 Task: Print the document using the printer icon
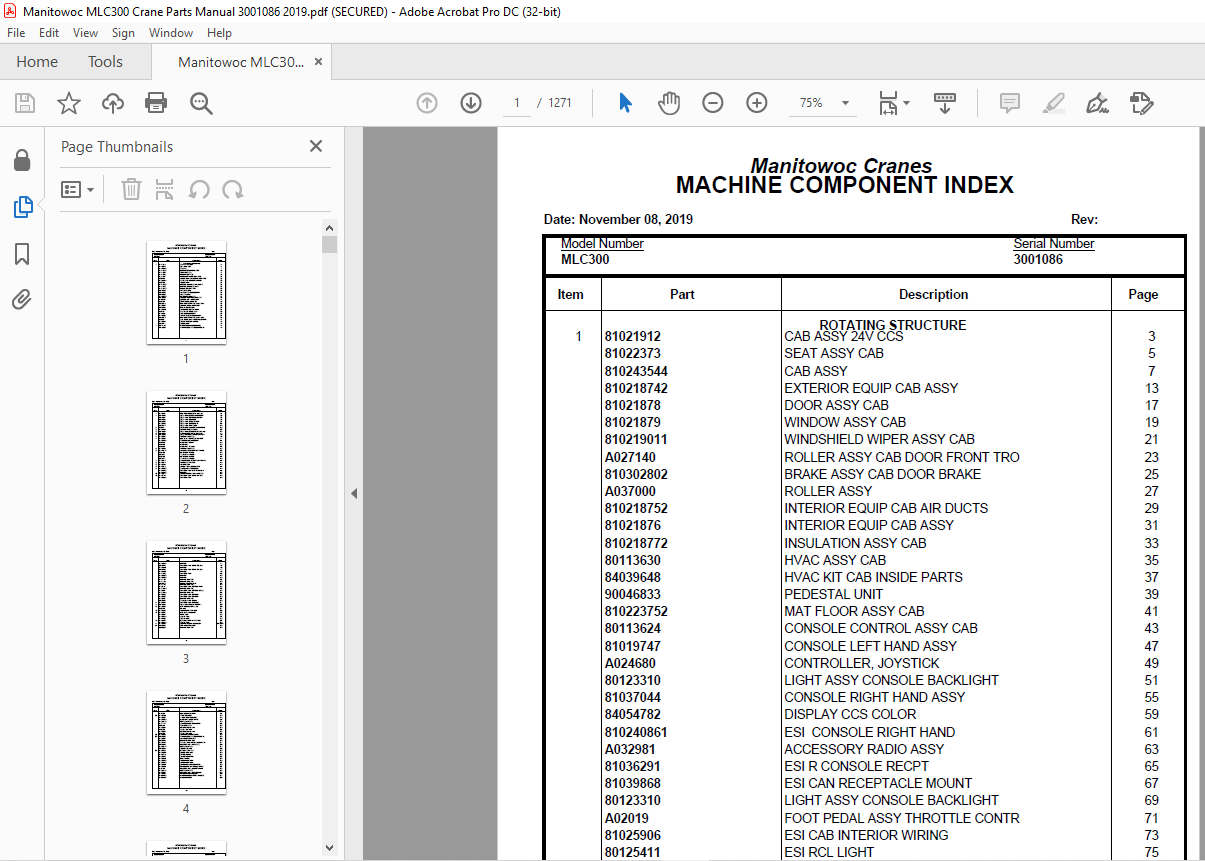coord(156,103)
